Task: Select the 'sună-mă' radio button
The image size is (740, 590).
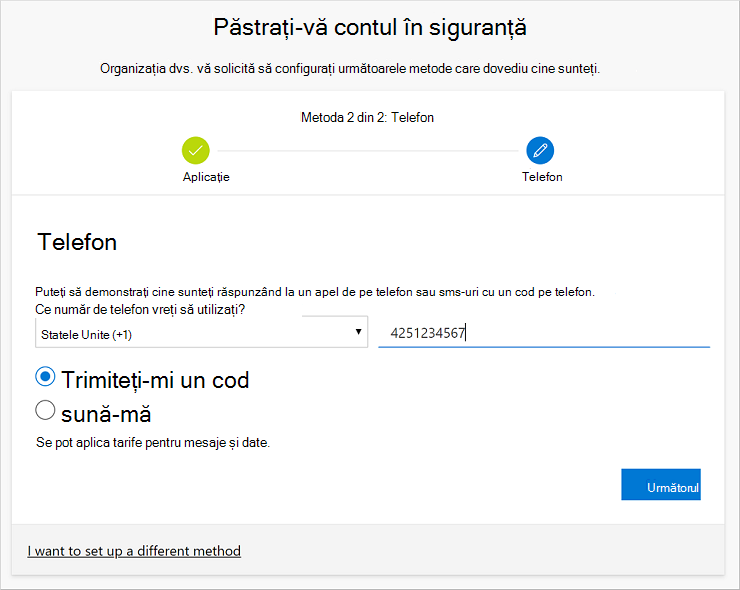Action: (45, 410)
